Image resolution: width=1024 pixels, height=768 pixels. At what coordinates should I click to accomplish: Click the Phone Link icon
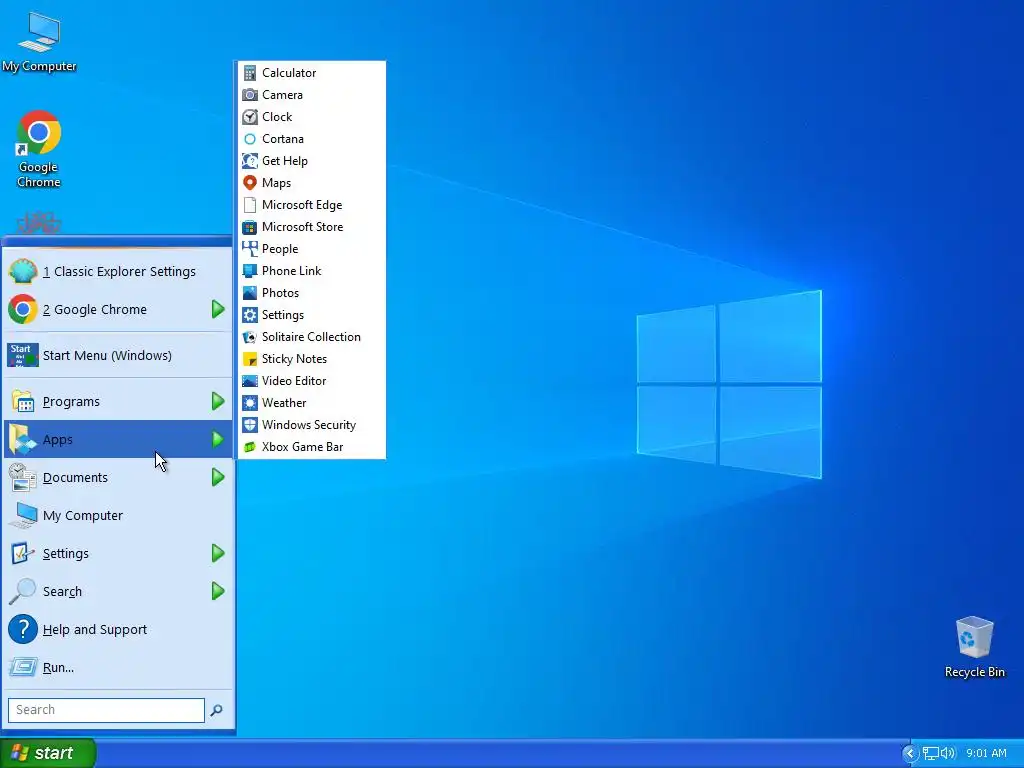[249, 271]
